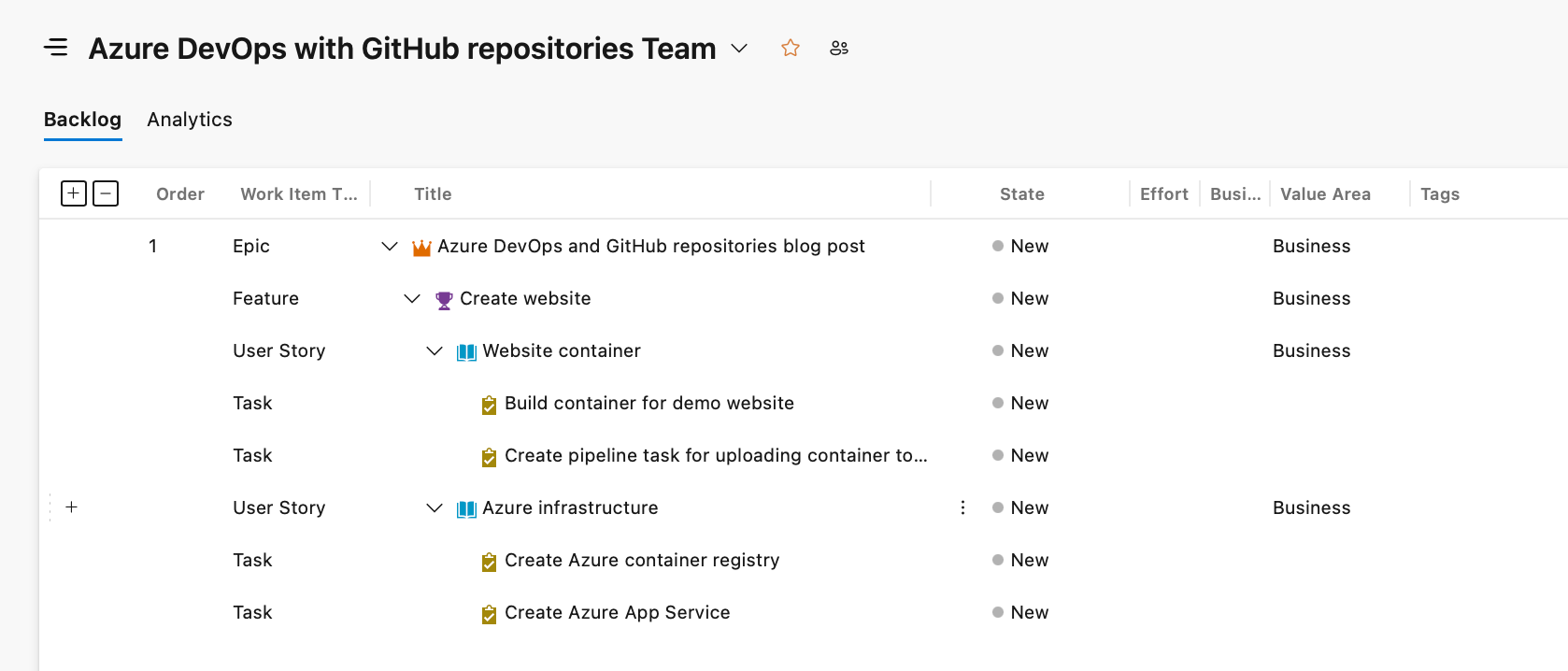
Task: Switch to the Backlog tab
Action: click(82, 120)
